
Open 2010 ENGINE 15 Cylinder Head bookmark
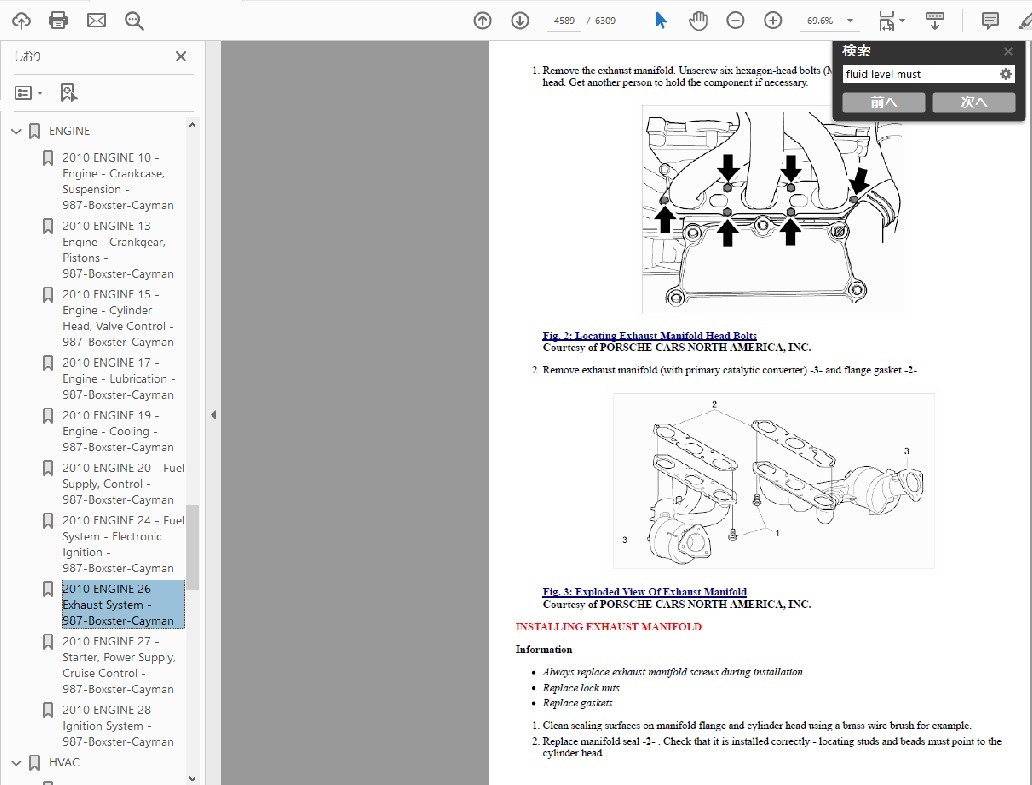pyautogui.click(x=118, y=318)
